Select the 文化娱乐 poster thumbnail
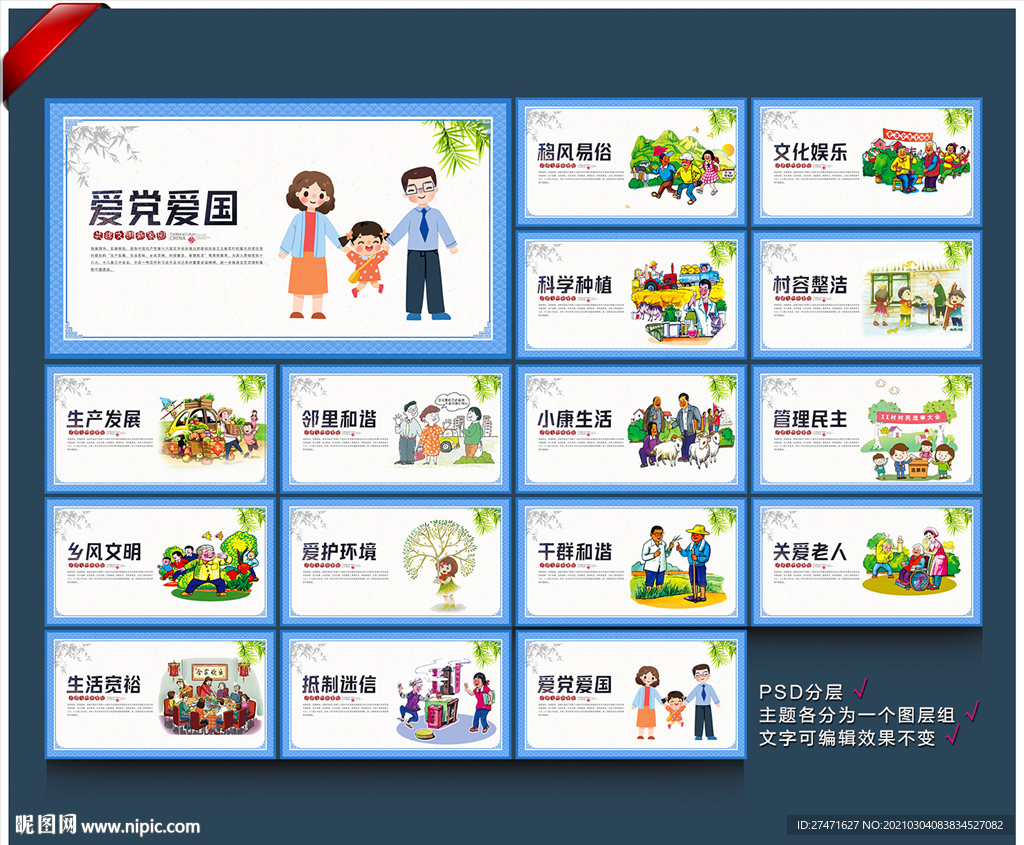The height and width of the screenshot is (845, 1024). [867, 162]
